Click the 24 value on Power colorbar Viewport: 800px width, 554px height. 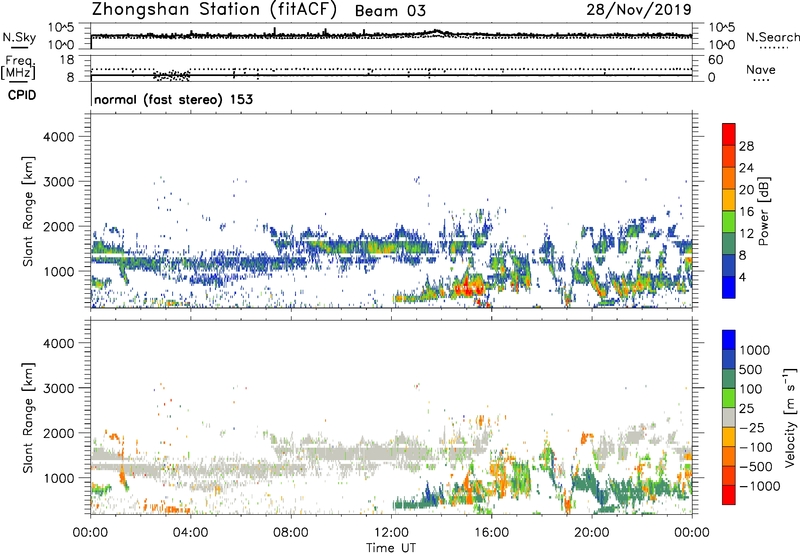pos(746,168)
